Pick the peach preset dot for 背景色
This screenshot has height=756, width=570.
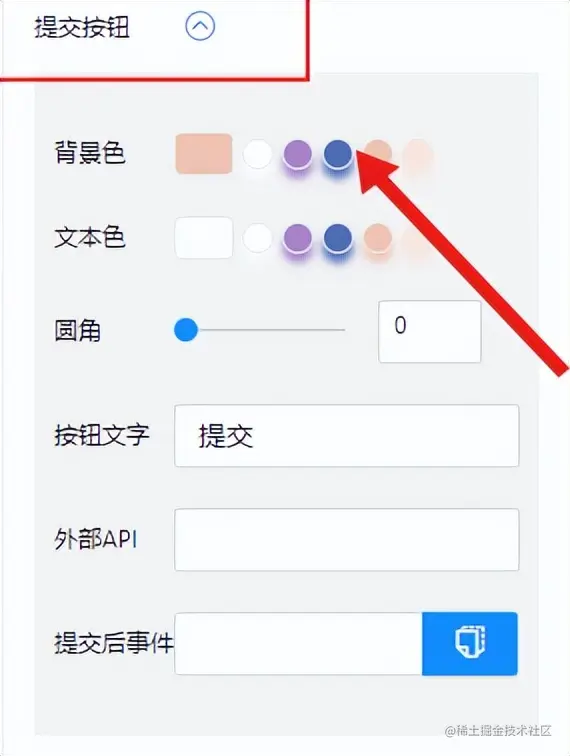pyautogui.click(x=378, y=154)
